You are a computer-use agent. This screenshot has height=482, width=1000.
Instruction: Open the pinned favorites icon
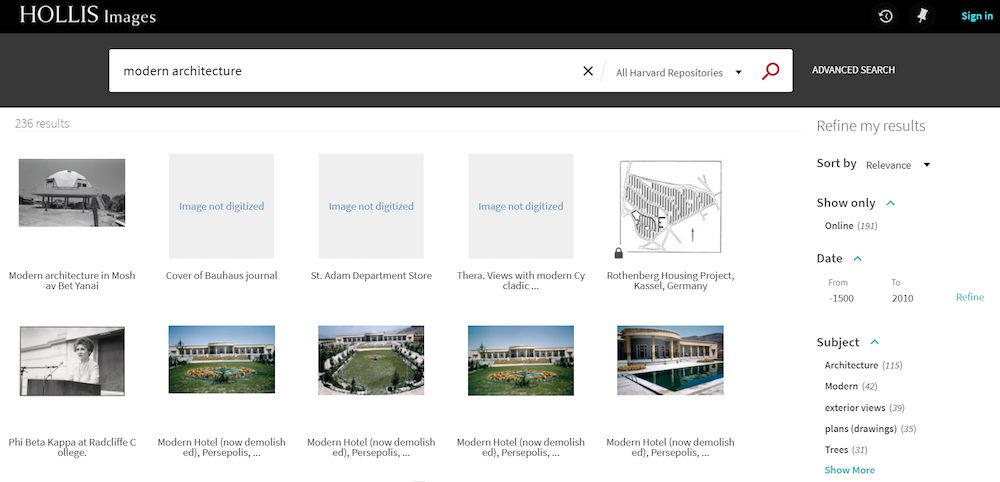tap(922, 16)
